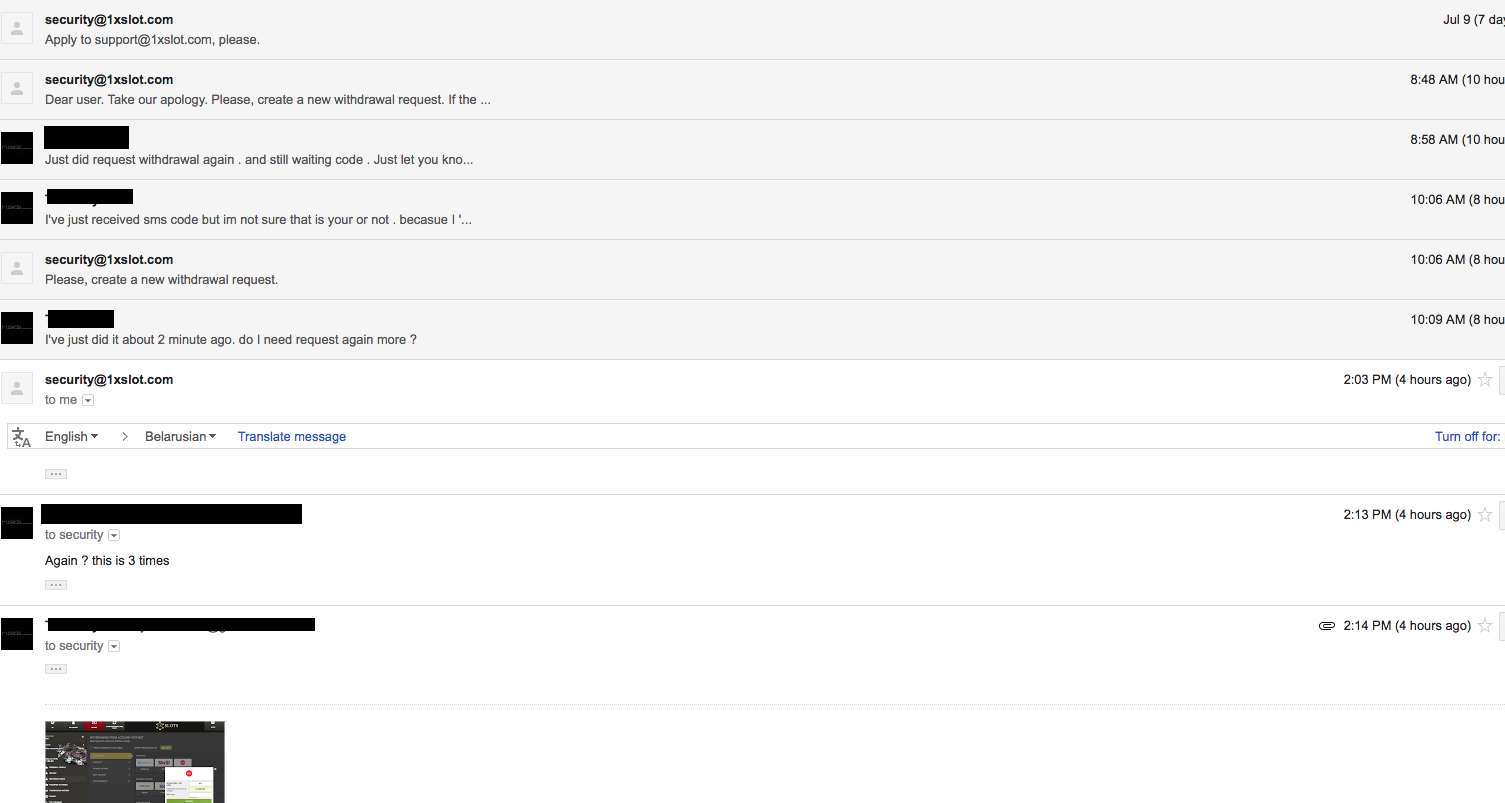Expand 'I've just received sms code' message
The image size is (1505, 803).
(x=752, y=210)
